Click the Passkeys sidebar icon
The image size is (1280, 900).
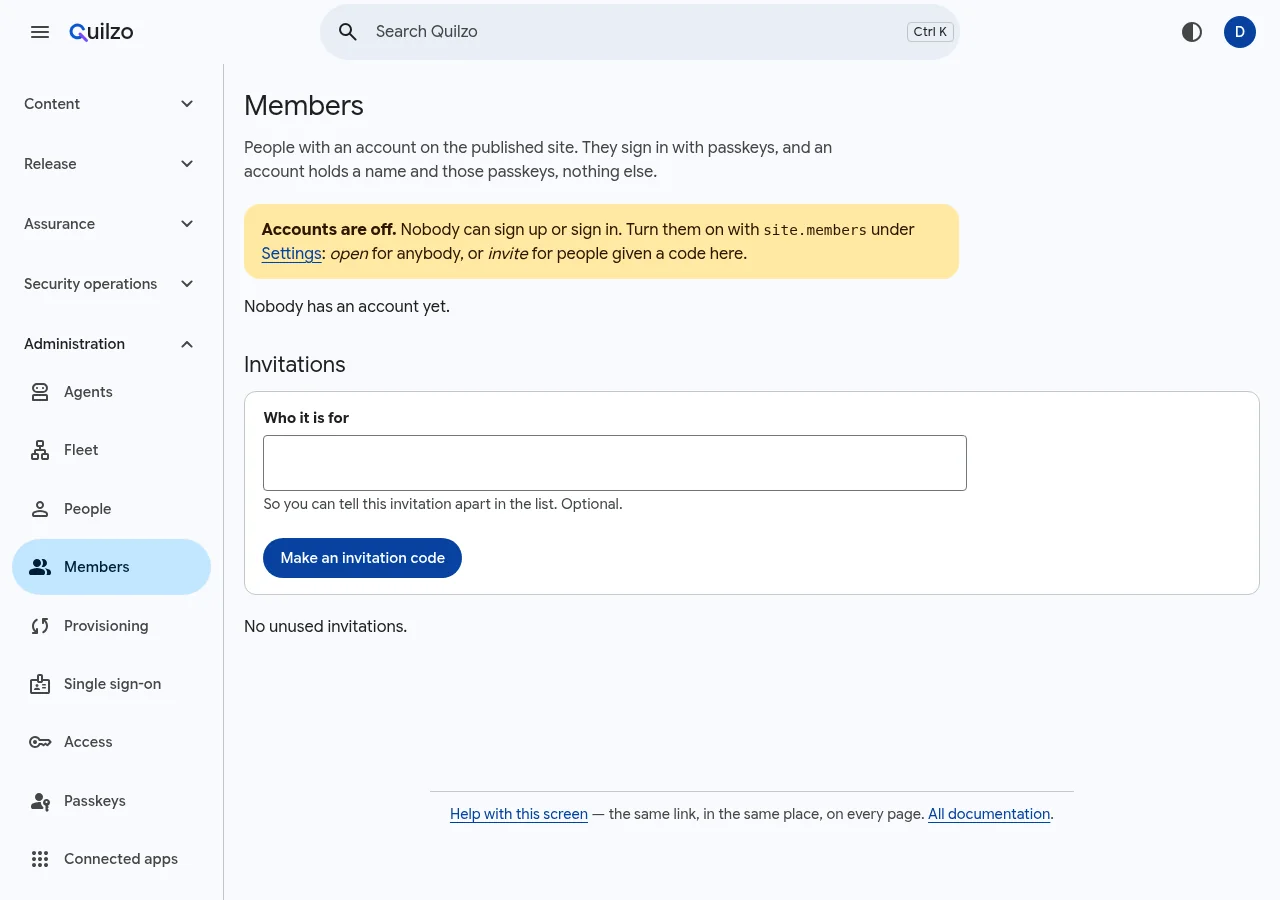click(40, 801)
